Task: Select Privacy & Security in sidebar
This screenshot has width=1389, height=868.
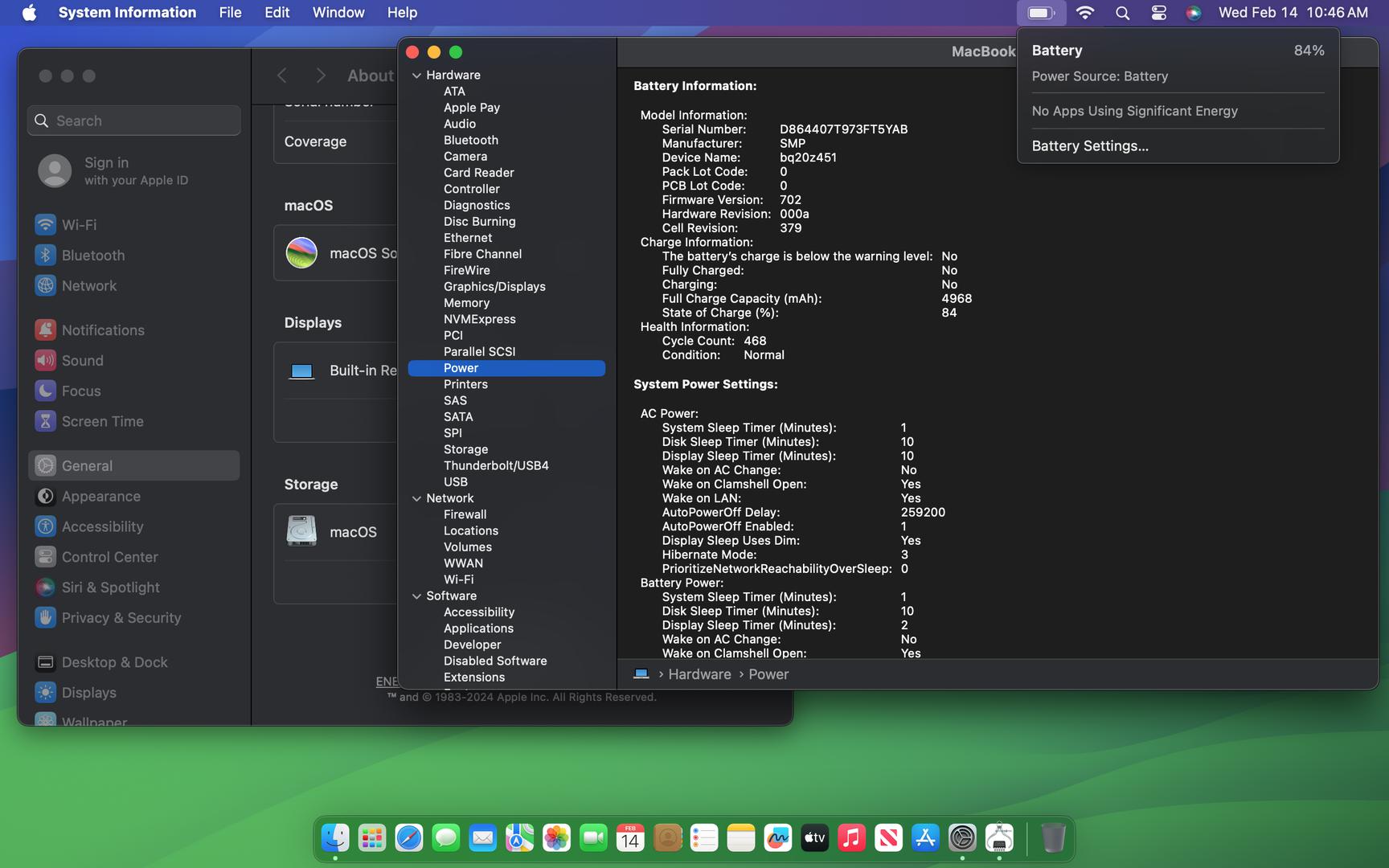Action: [133, 618]
